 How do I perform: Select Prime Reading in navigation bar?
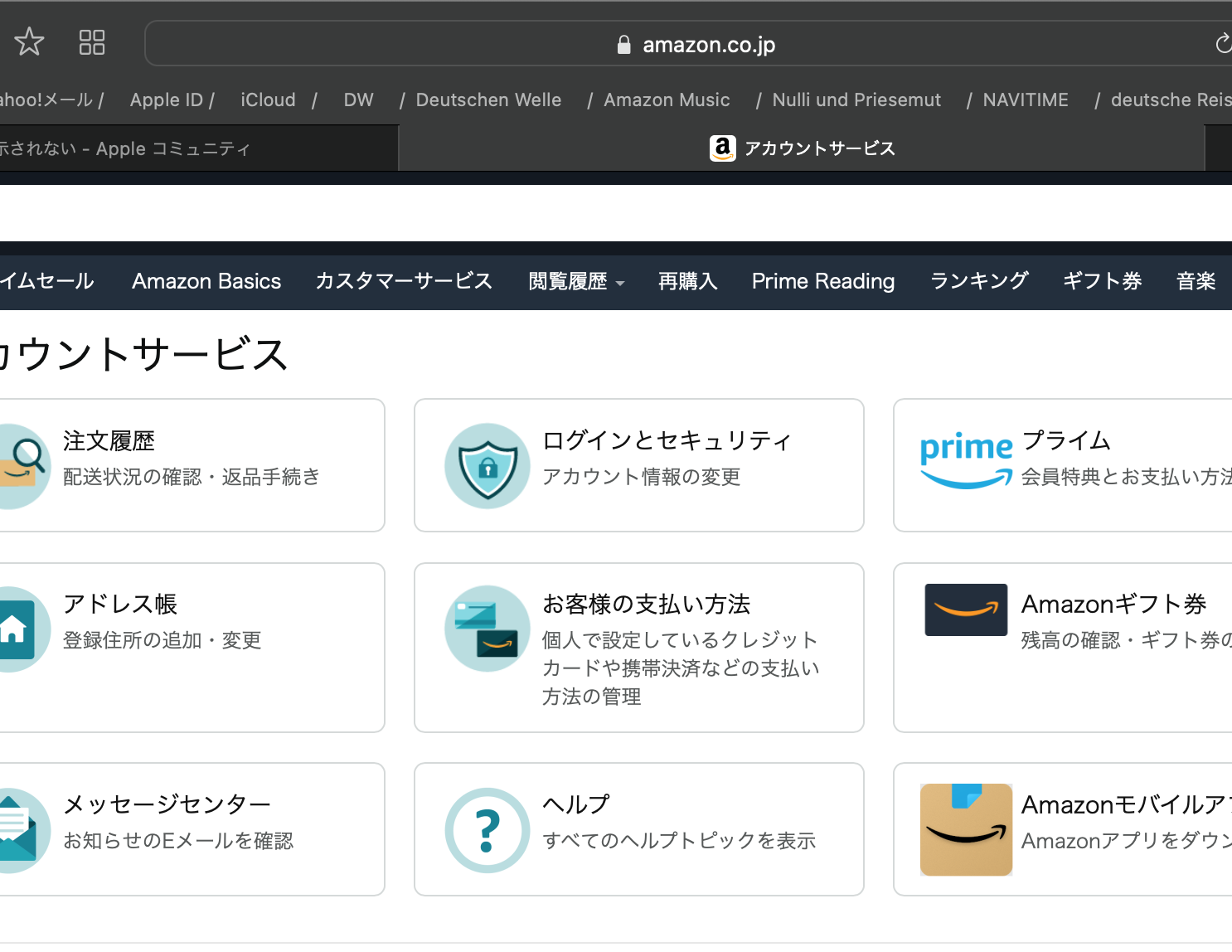tap(822, 282)
